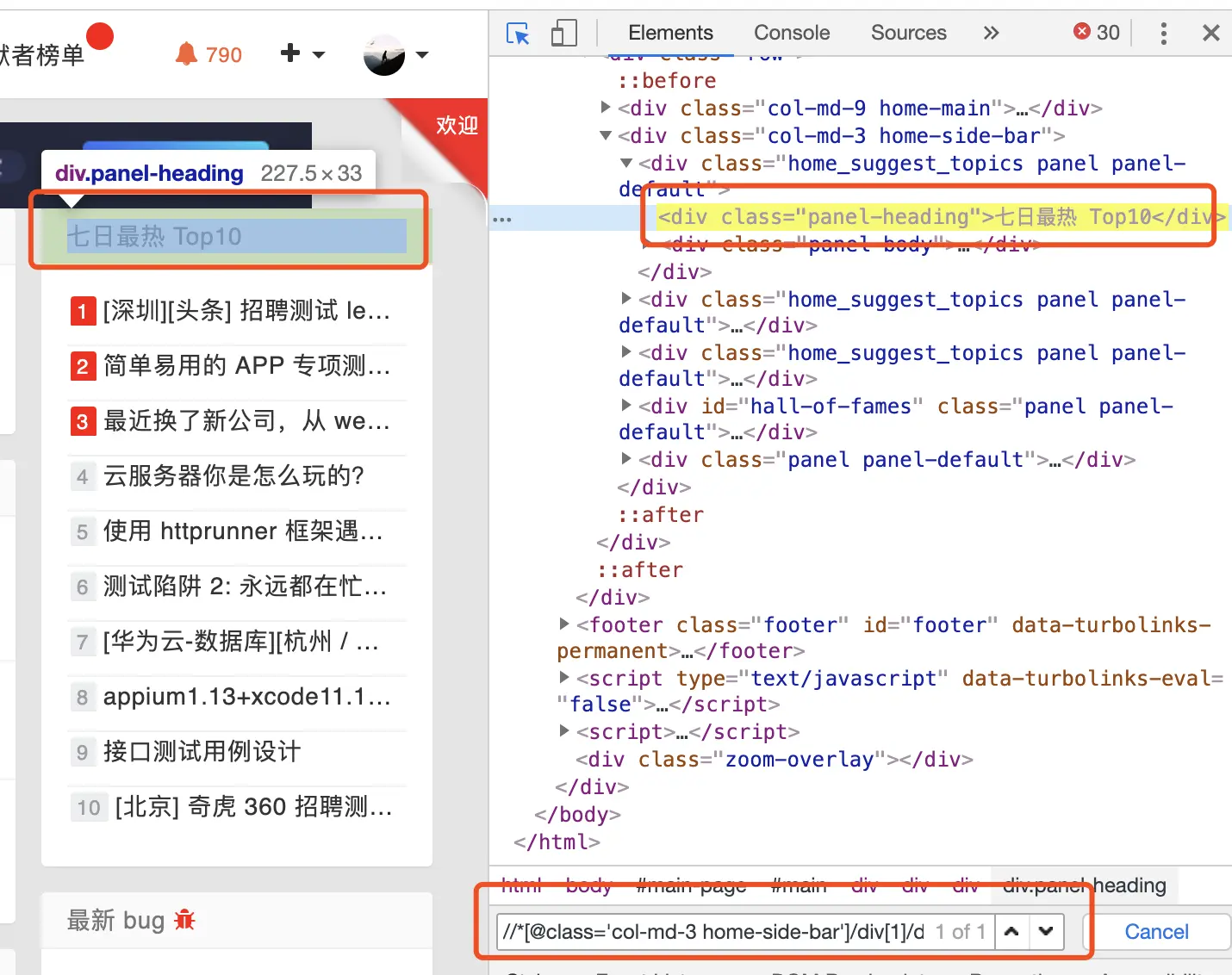Select the panel-heading div line in DOM
1232x975 pixels.
coord(941,217)
